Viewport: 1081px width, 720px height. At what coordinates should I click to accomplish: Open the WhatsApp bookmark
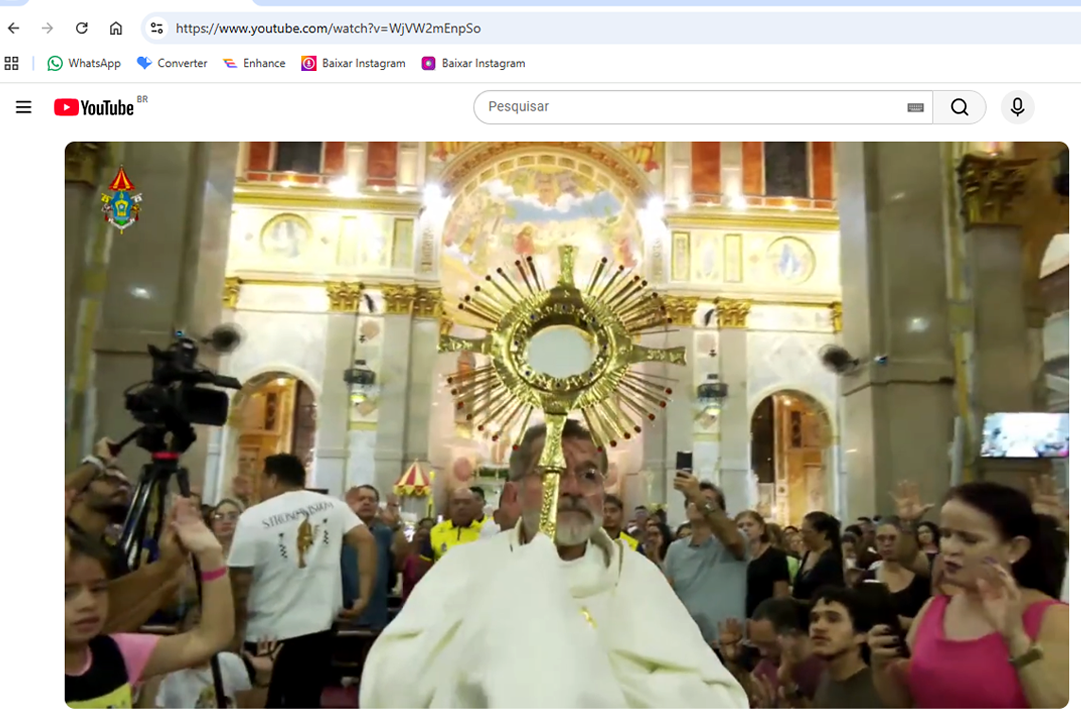pyautogui.click(x=84, y=63)
